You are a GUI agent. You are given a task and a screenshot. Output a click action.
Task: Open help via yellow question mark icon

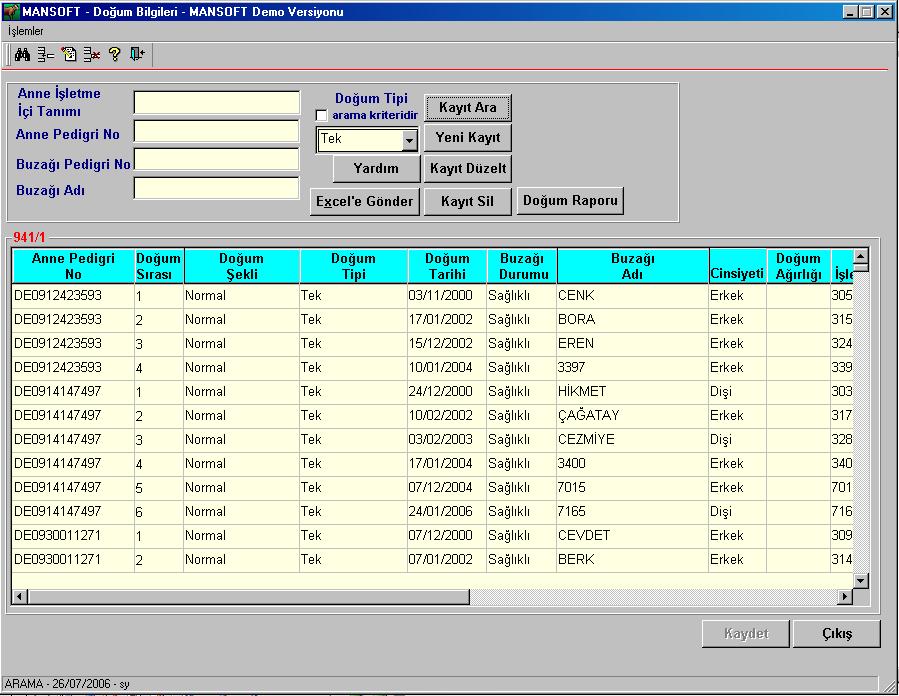(115, 54)
